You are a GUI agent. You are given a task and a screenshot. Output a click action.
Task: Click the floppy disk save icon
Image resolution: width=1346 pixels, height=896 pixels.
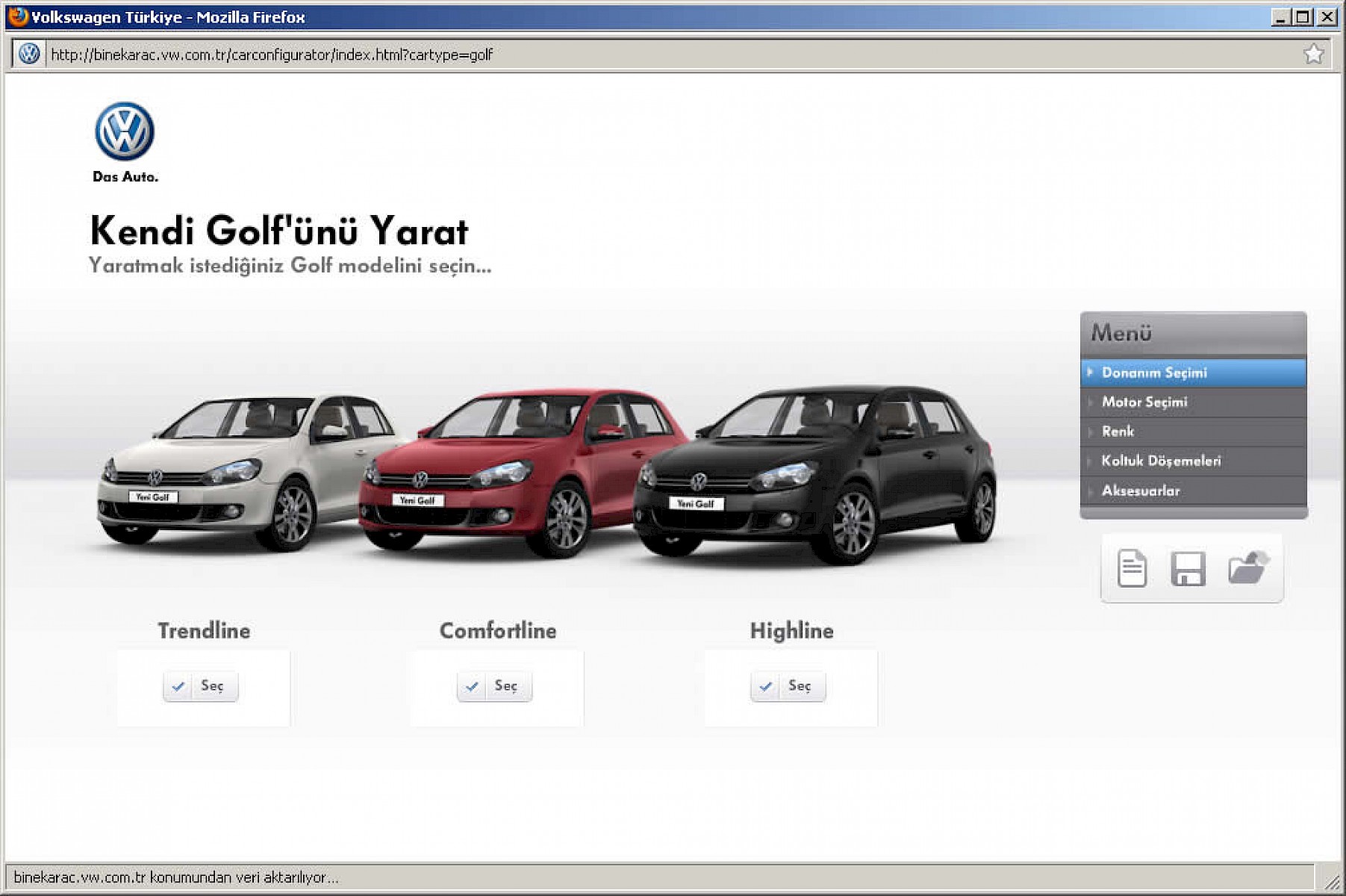[x=1188, y=568]
